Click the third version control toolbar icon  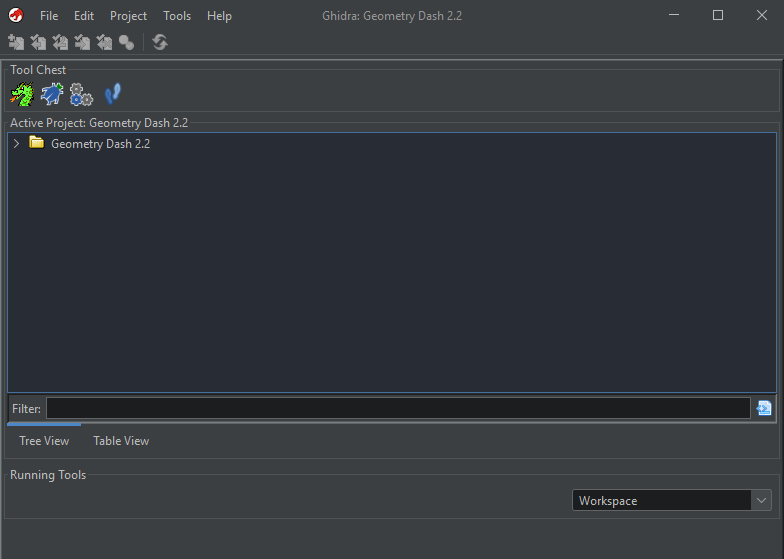[x=60, y=42]
